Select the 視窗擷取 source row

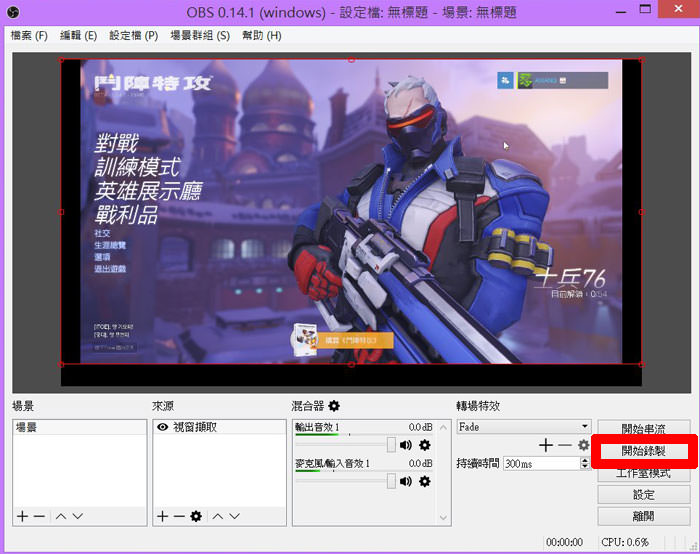tap(219, 427)
